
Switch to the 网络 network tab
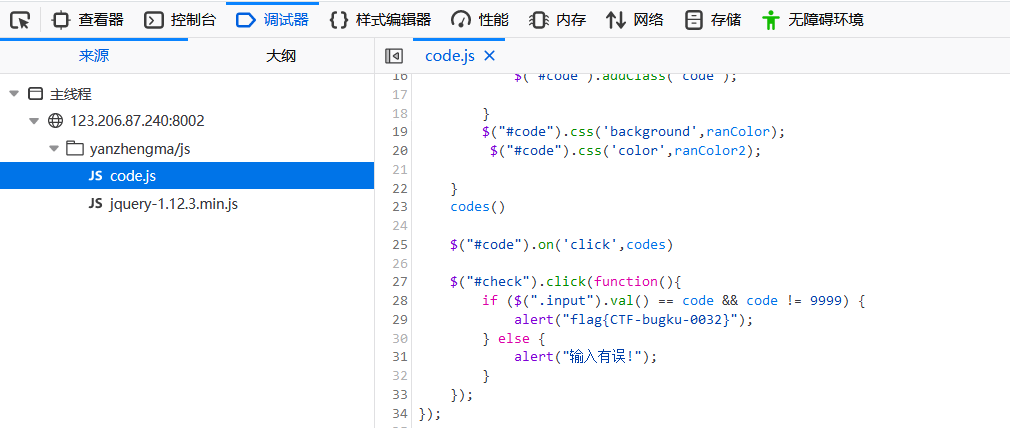(x=634, y=20)
